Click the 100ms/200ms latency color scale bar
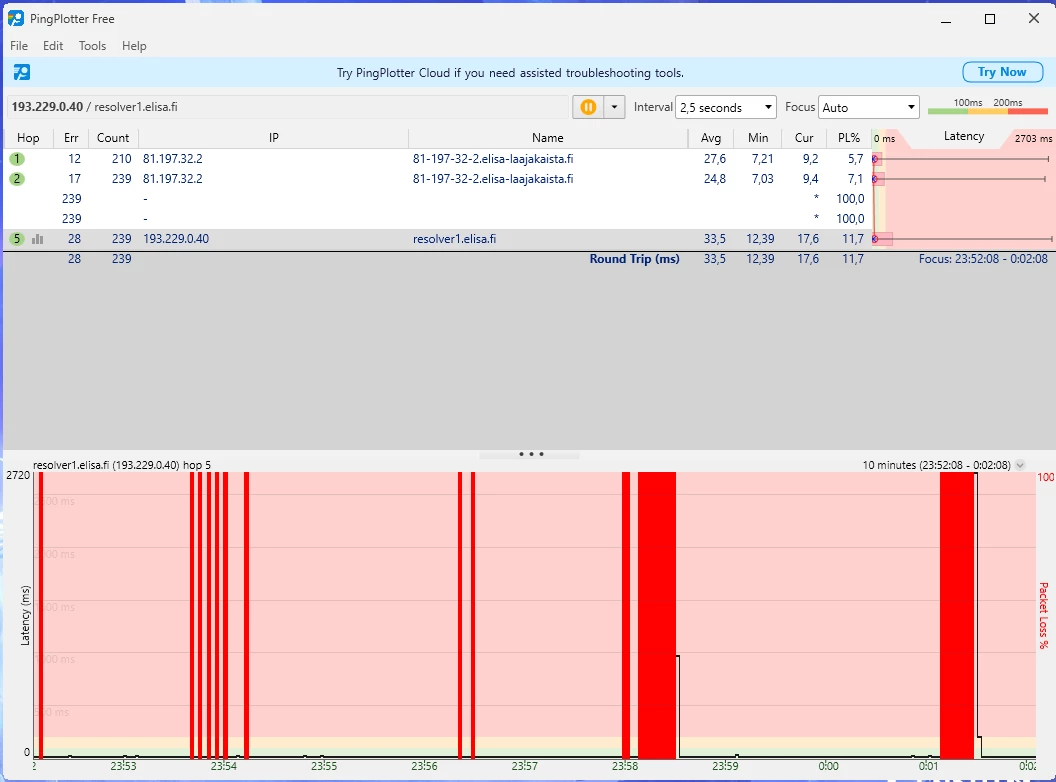Screen dimensions: 1056x782 pyautogui.click(x=987, y=110)
